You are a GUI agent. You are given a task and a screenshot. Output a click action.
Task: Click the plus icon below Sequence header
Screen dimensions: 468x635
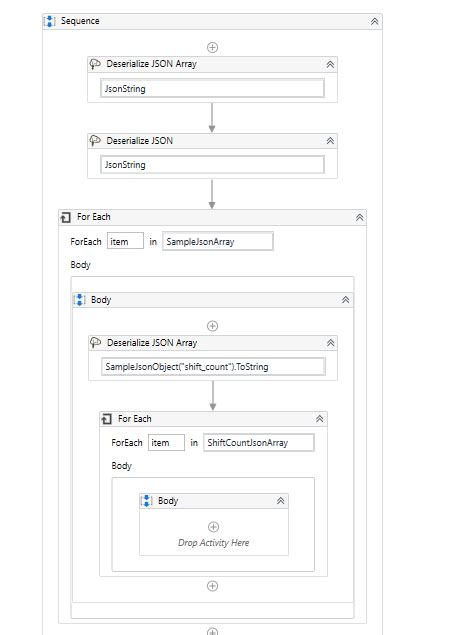click(212, 47)
